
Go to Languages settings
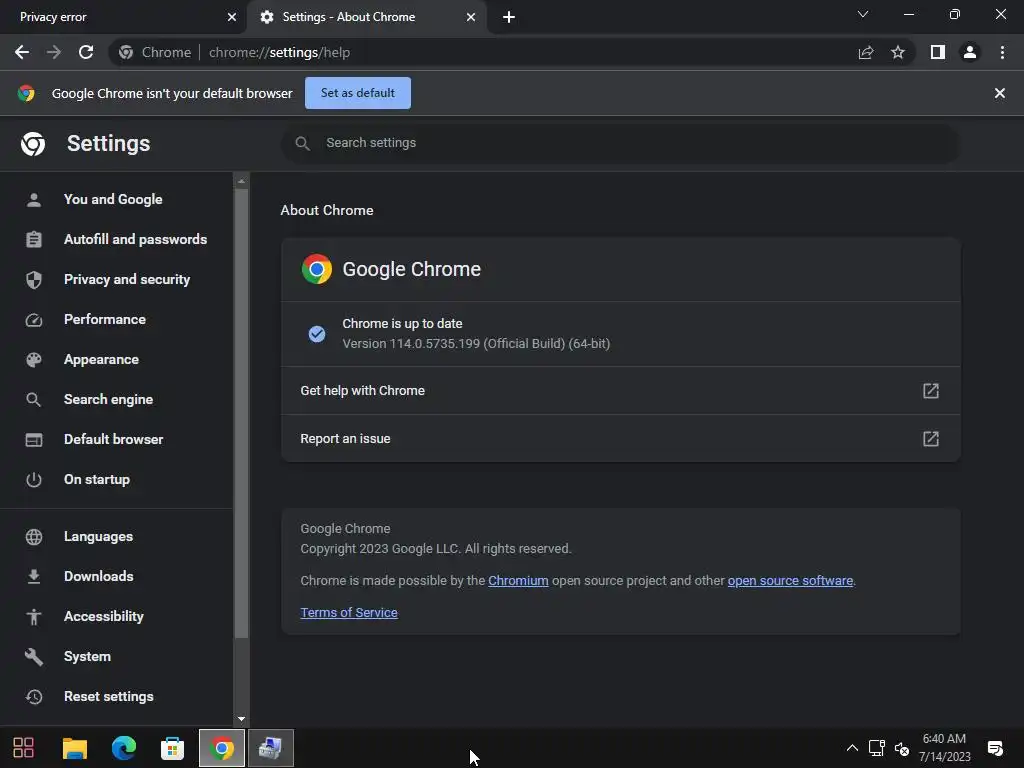(x=98, y=536)
